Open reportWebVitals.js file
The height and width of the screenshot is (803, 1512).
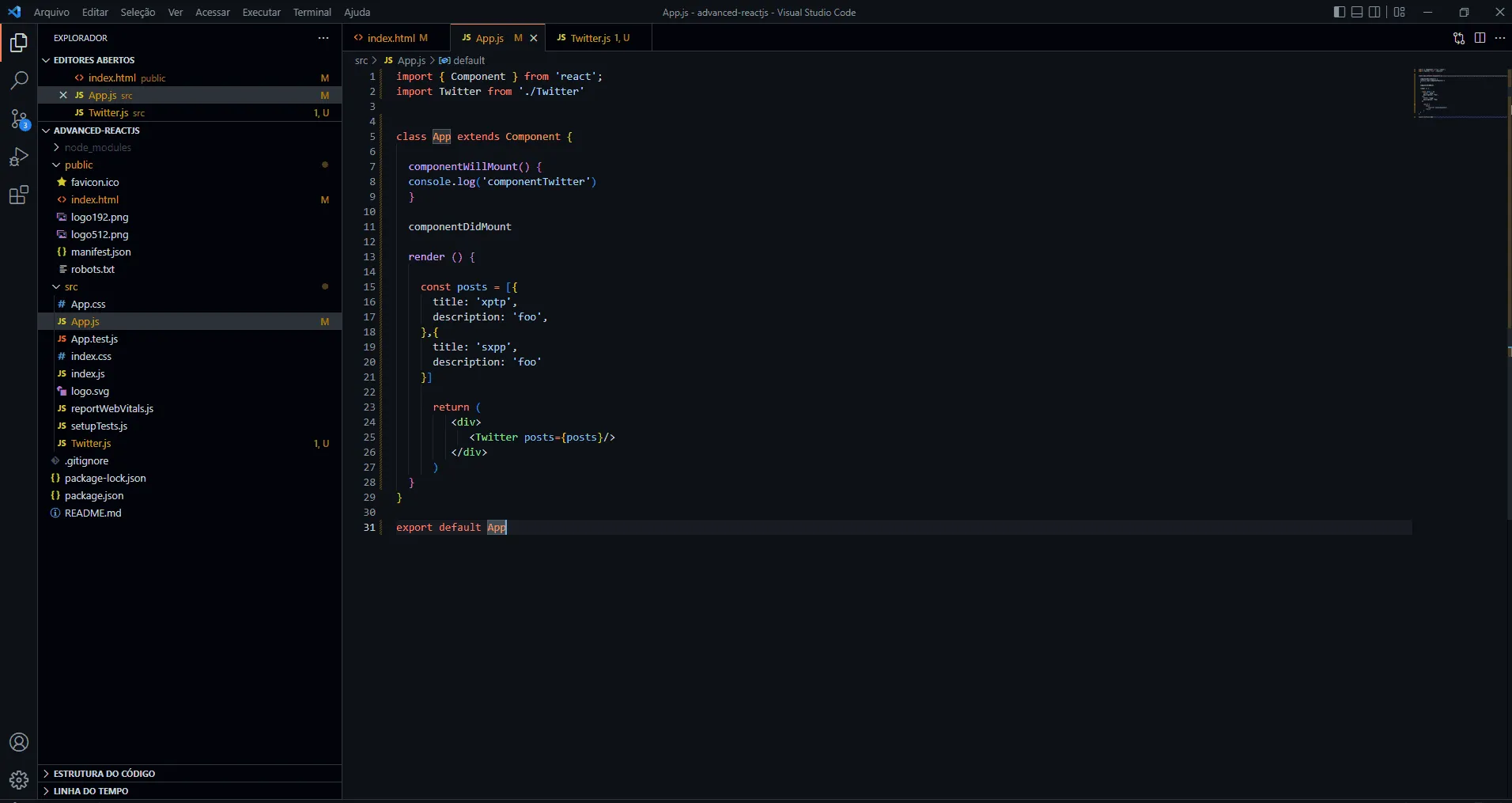pyautogui.click(x=190, y=409)
